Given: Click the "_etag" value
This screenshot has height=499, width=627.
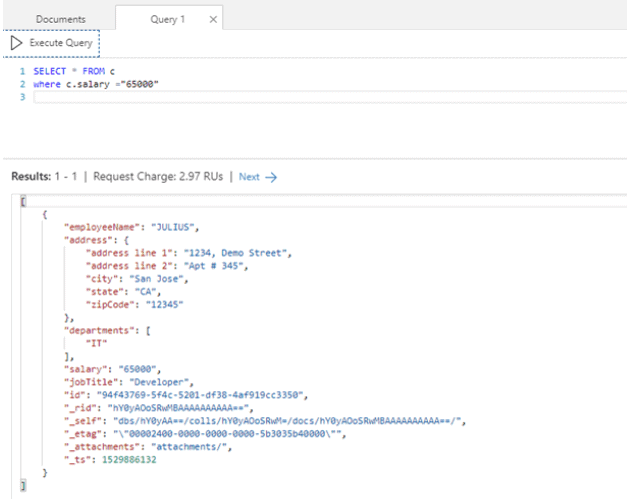Looking at the screenshot, I should click(228, 434).
